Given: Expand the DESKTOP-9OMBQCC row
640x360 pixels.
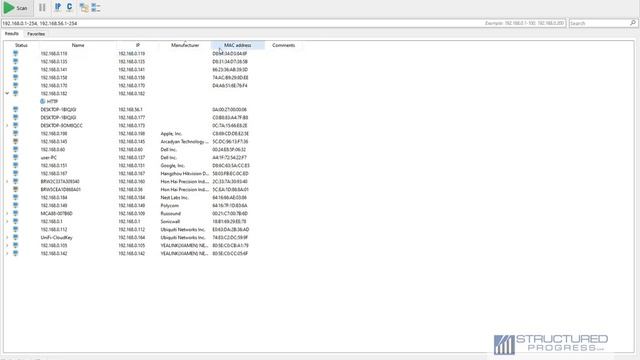Looking at the screenshot, I should [7, 125].
